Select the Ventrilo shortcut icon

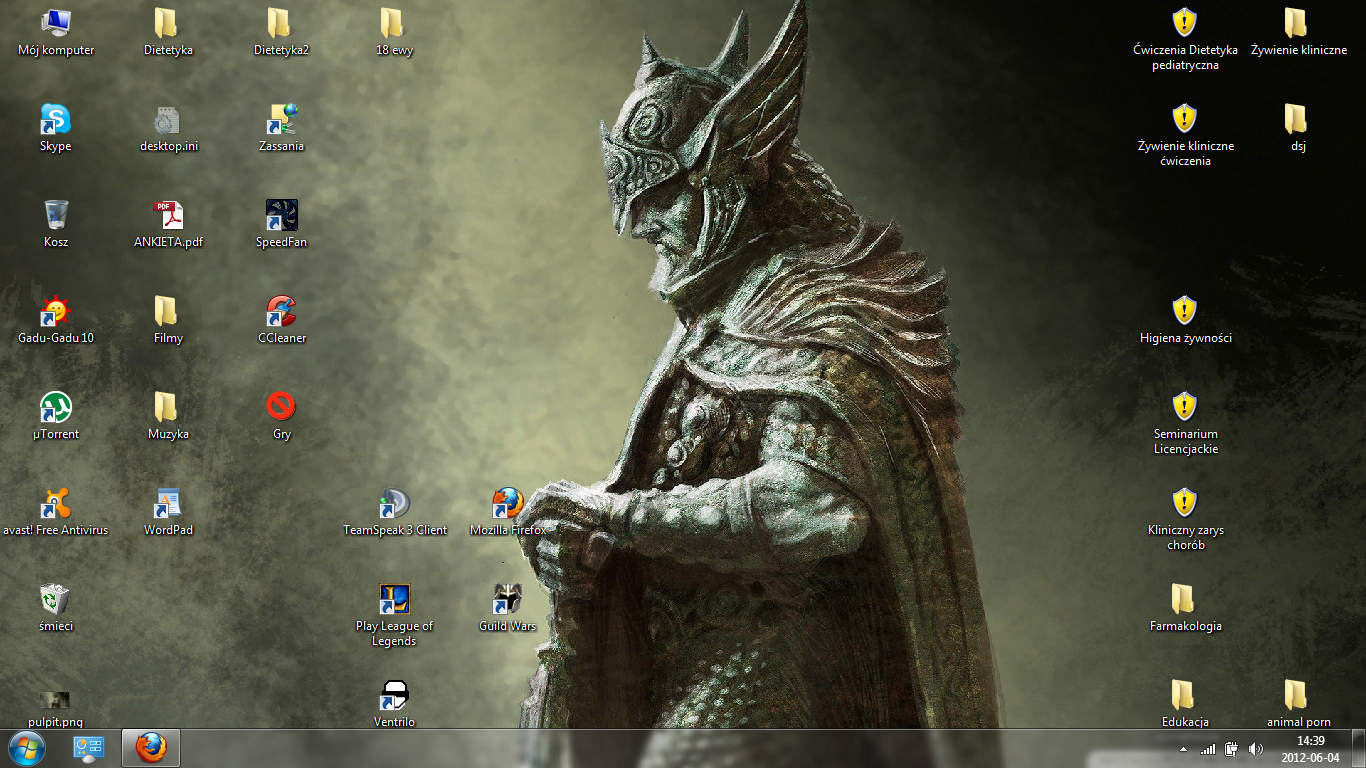(394, 696)
